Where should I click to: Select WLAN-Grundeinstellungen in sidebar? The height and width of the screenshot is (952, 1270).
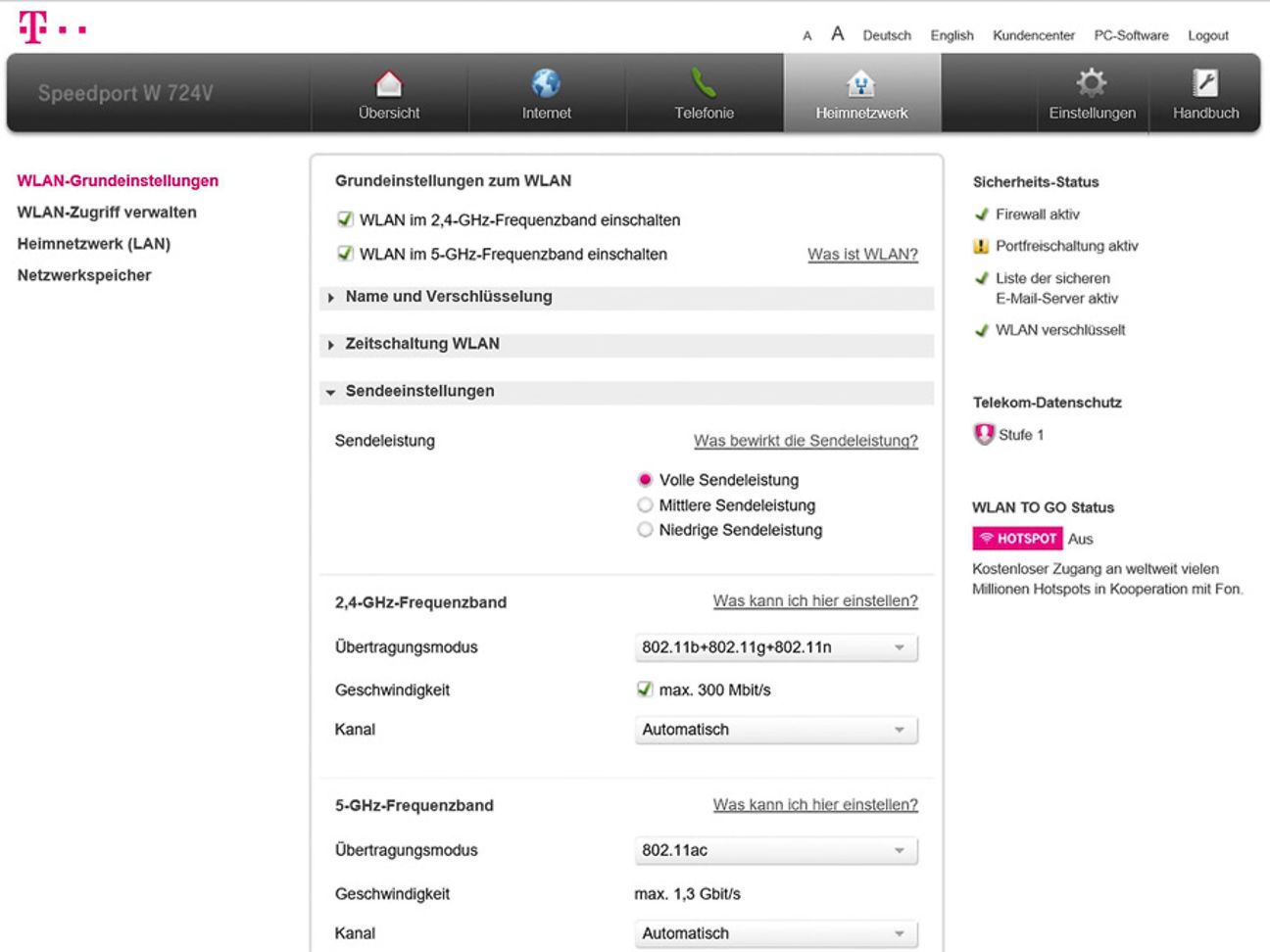[118, 181]
